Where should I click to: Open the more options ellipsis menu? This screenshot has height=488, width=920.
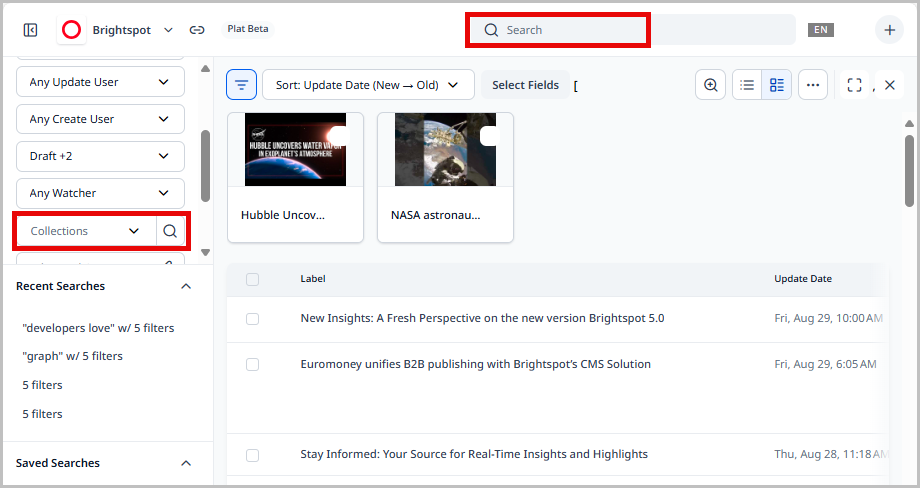click(x=813, y=85)
